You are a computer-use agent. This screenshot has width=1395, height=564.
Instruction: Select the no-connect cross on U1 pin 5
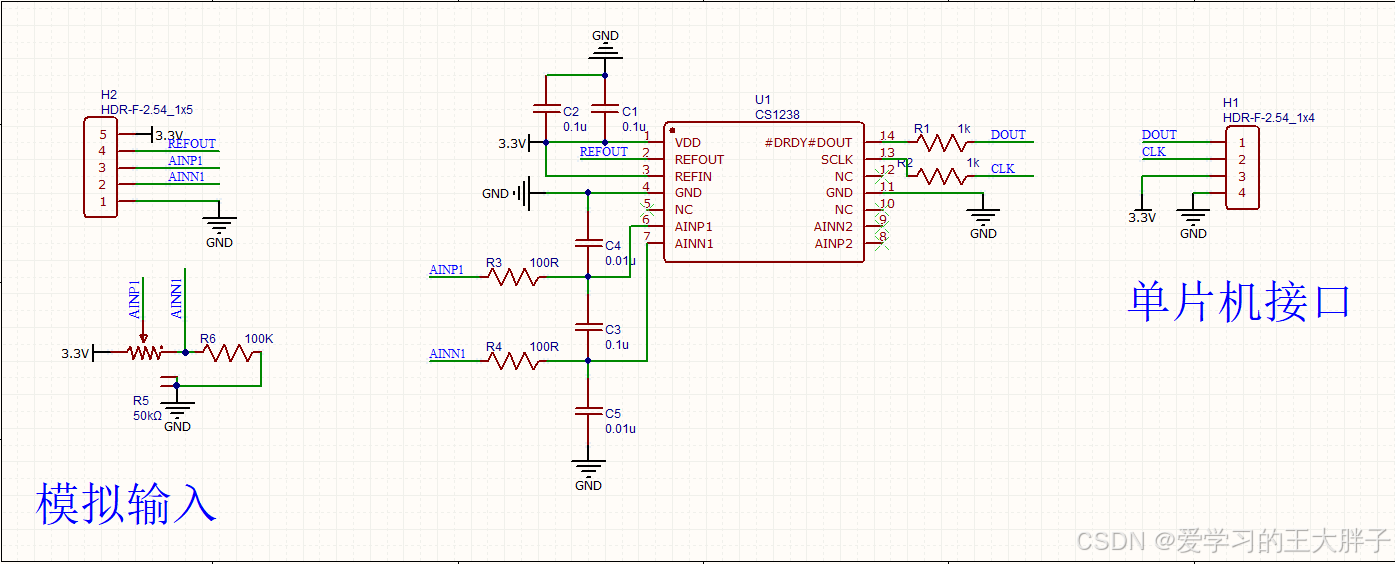click(646, 210)
